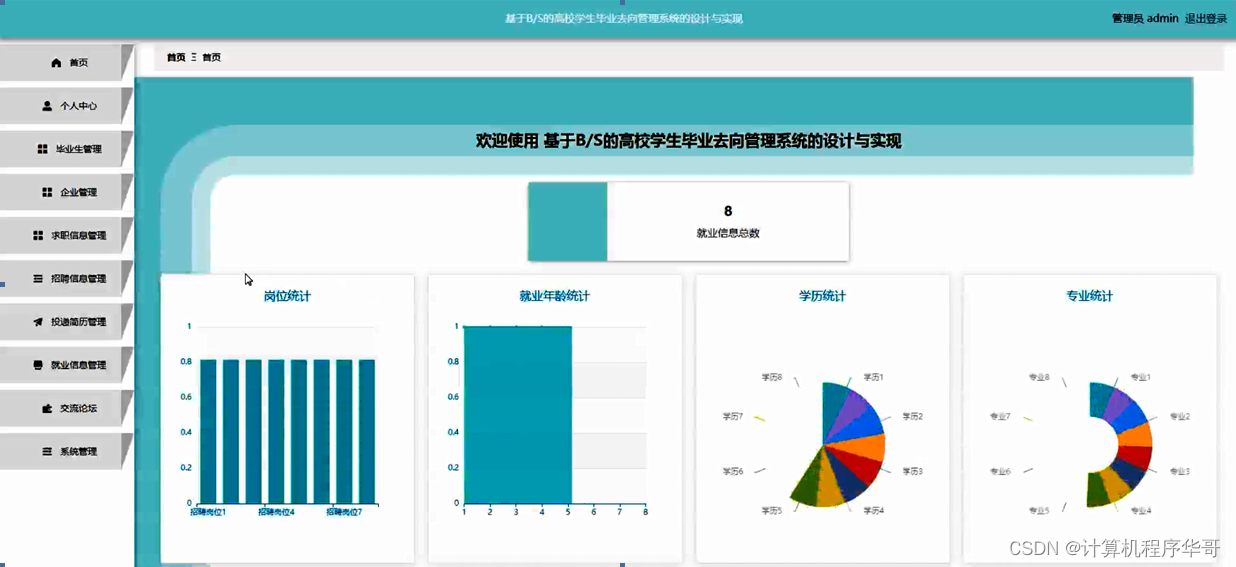Click the 学历4 pie label
Viewport: 1236px width, 567px height.
[873, 510]
